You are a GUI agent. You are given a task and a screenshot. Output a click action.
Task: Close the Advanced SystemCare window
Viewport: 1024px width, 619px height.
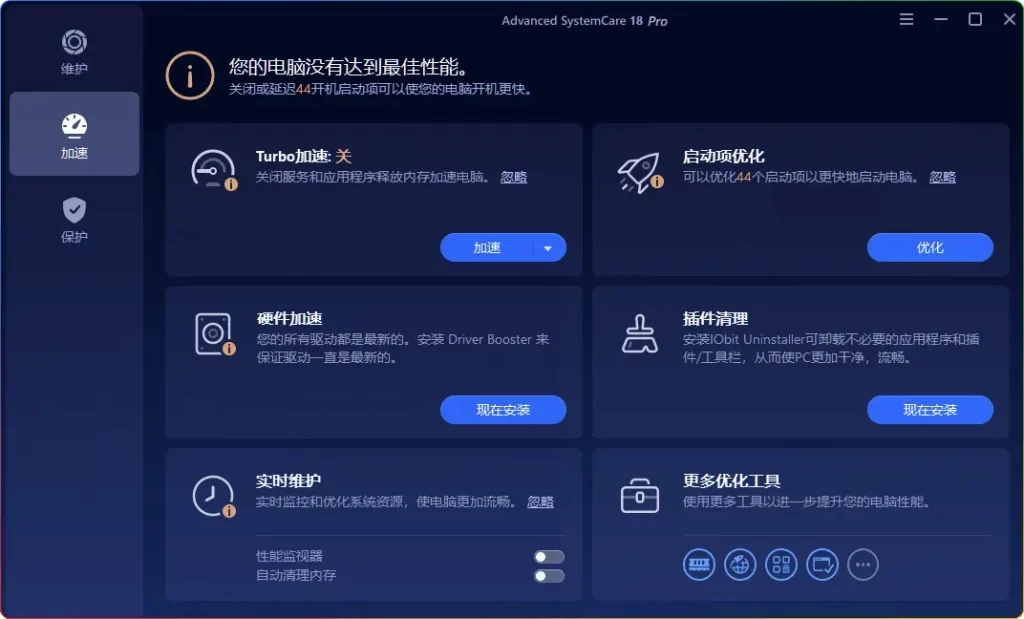click(x=1009, y=20)
